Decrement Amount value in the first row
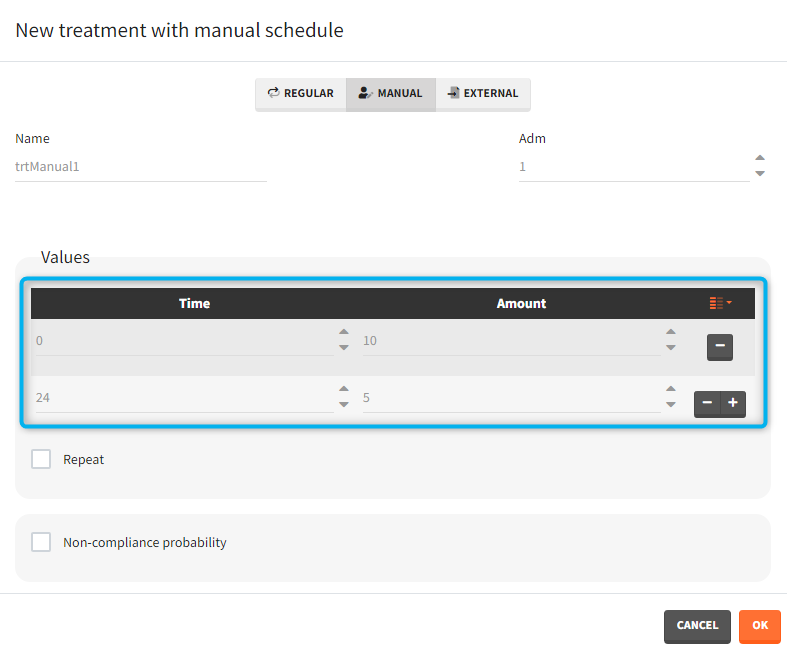Screen dimensions: 787x652 (671, 348)
